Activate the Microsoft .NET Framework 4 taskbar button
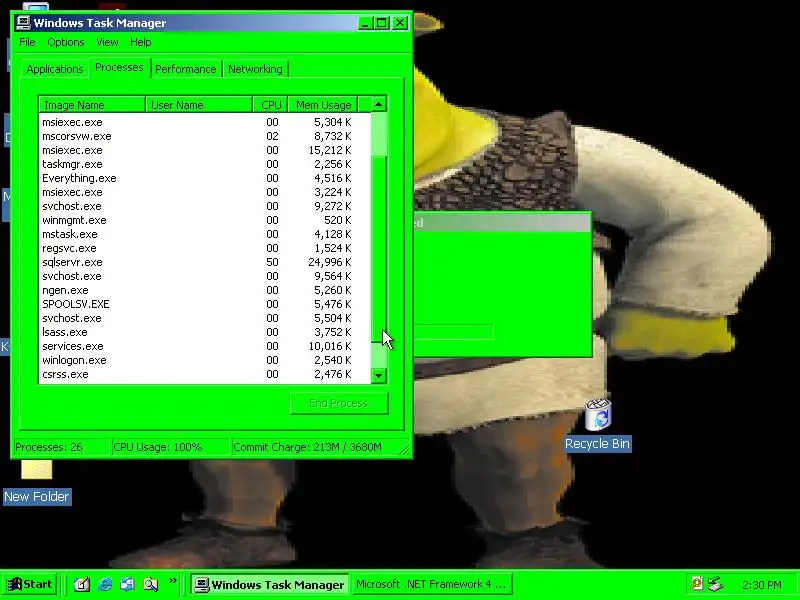Screen dimensions: 800x600 point(431,584)
